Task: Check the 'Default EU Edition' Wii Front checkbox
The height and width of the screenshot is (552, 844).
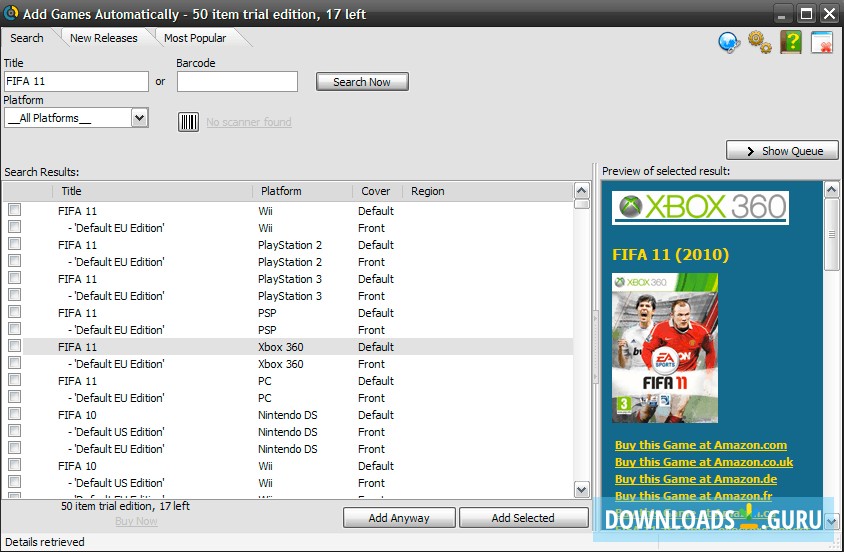Action: 15,227
